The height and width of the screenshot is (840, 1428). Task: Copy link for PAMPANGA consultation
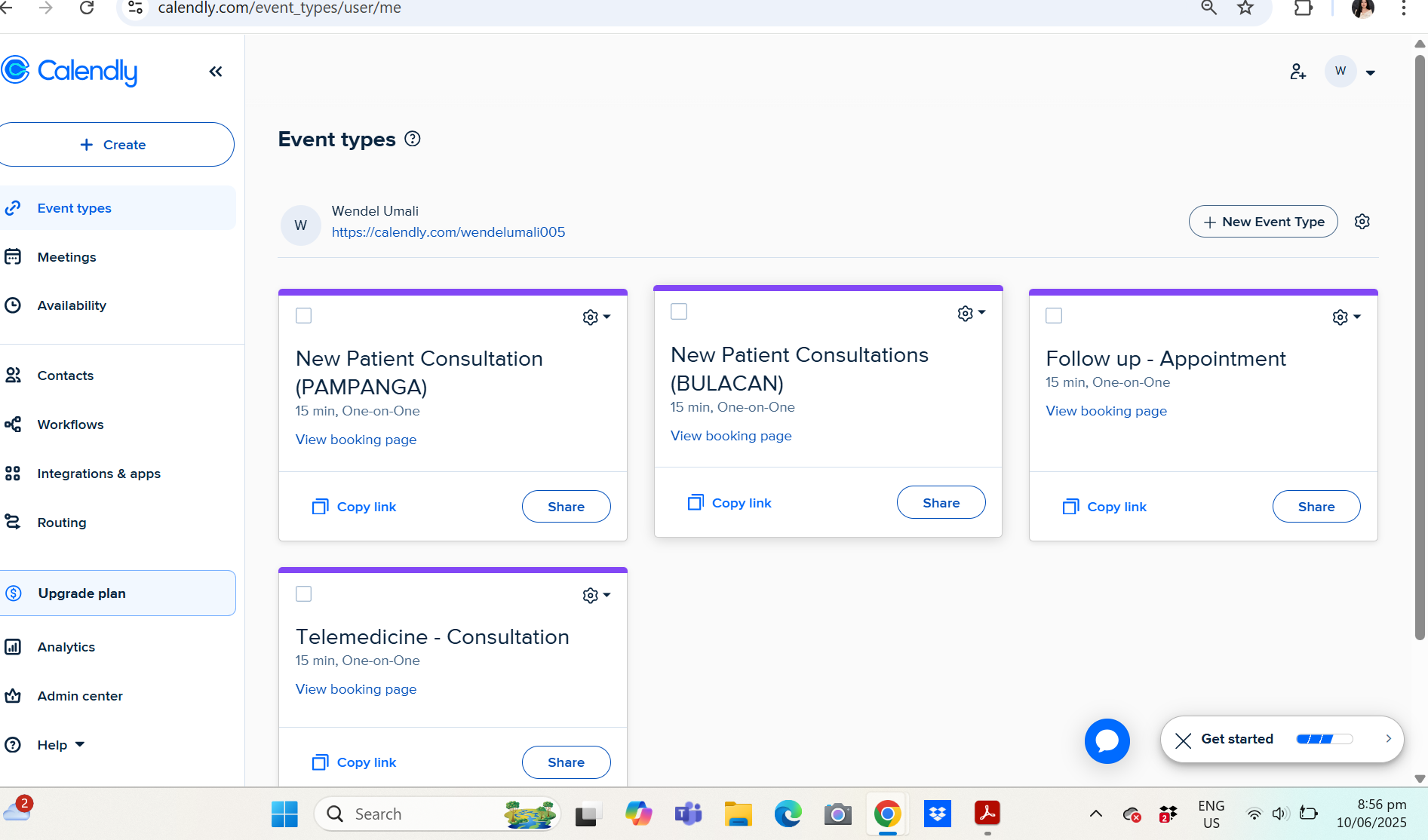pyautogui.click(x=355, y=507)
